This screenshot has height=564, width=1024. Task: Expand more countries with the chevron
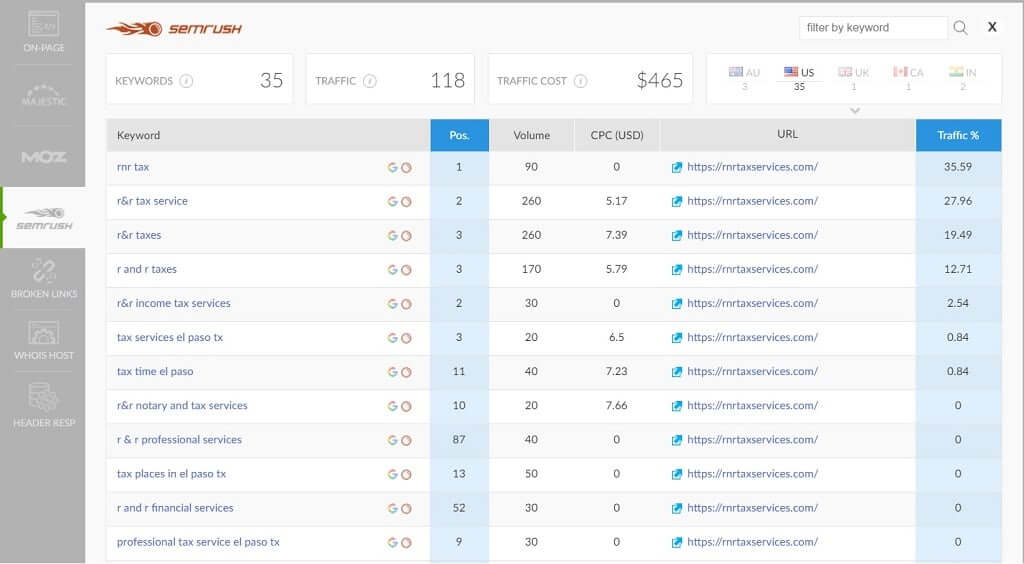click(854, 110)
